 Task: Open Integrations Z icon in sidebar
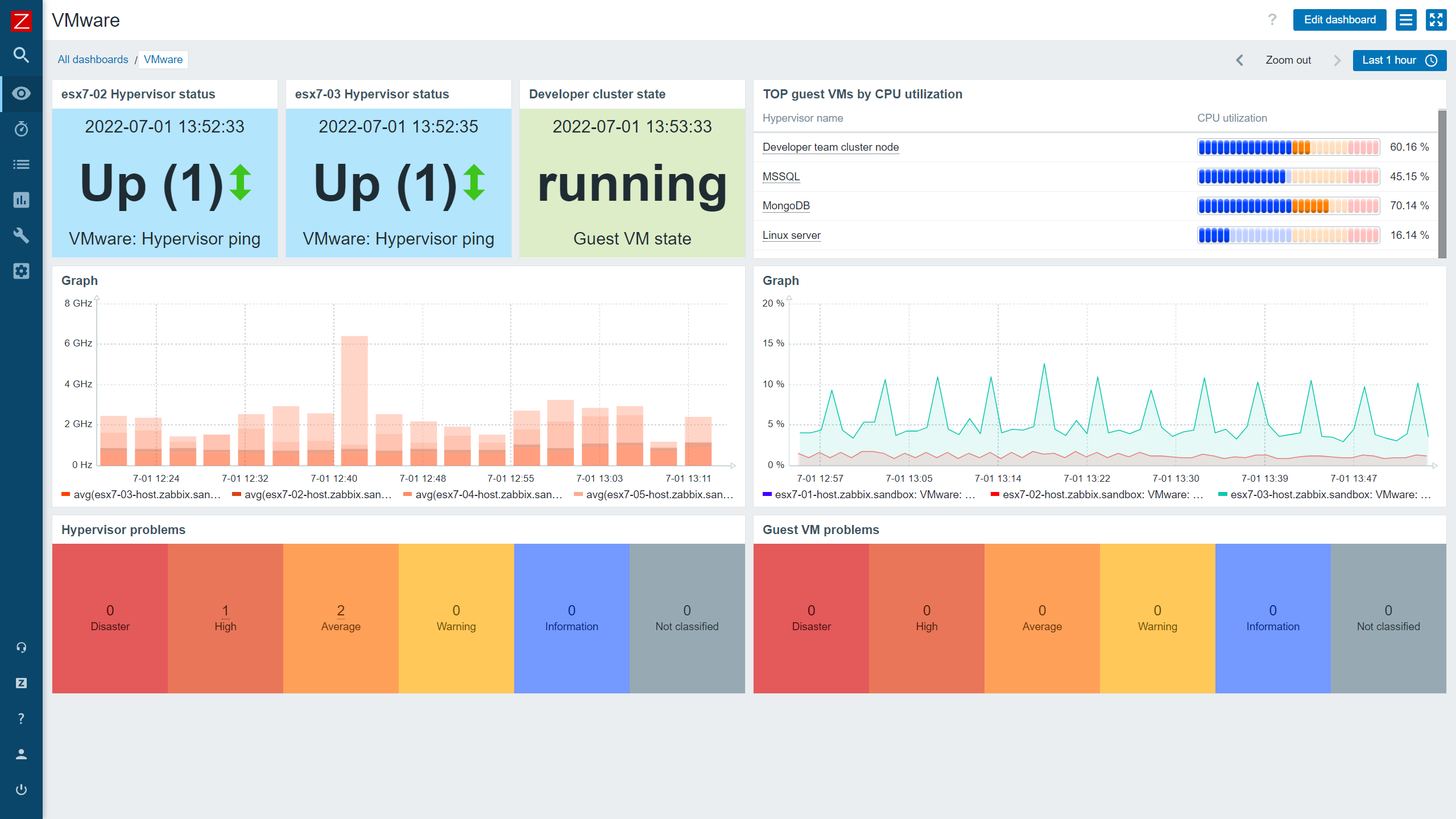tap(21, 683)
